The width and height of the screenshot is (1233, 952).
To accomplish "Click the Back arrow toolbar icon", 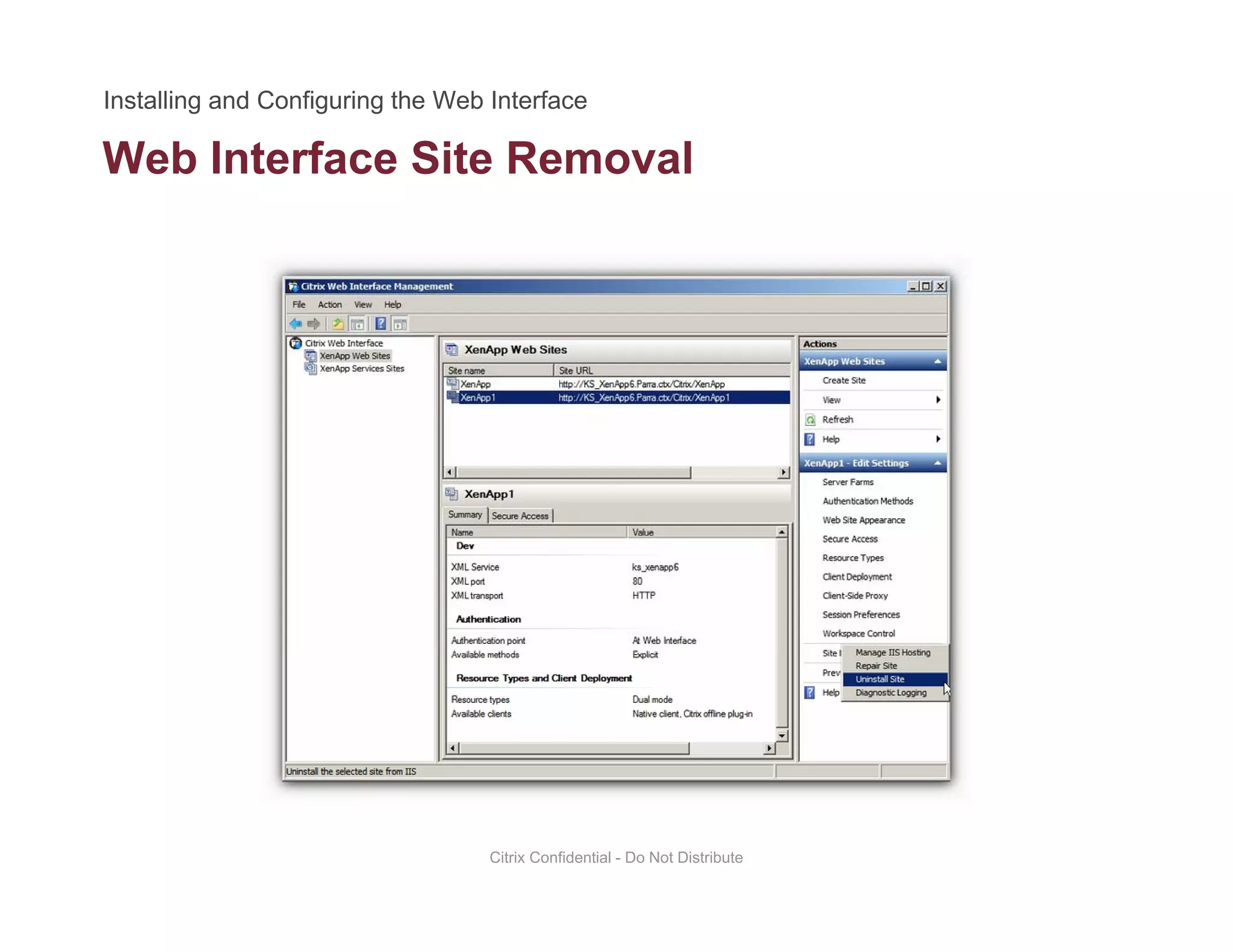I will (x=296, y=324).
